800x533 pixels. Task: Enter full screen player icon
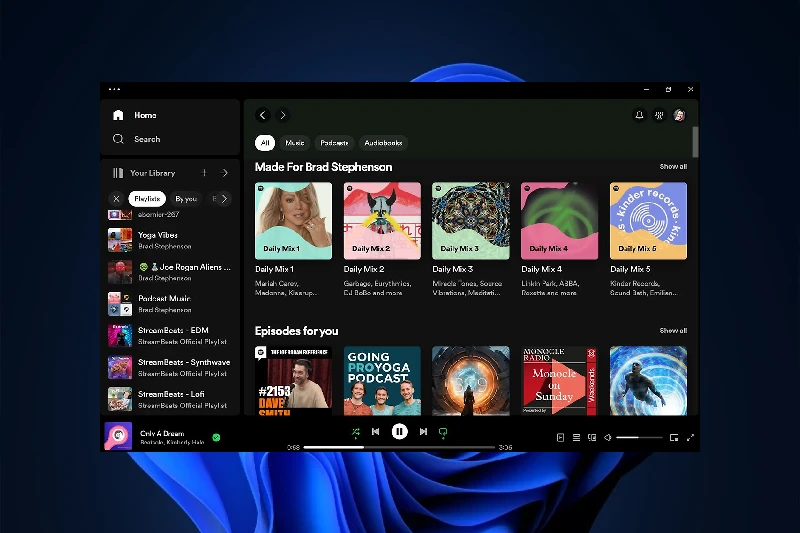tap(690, 438)
